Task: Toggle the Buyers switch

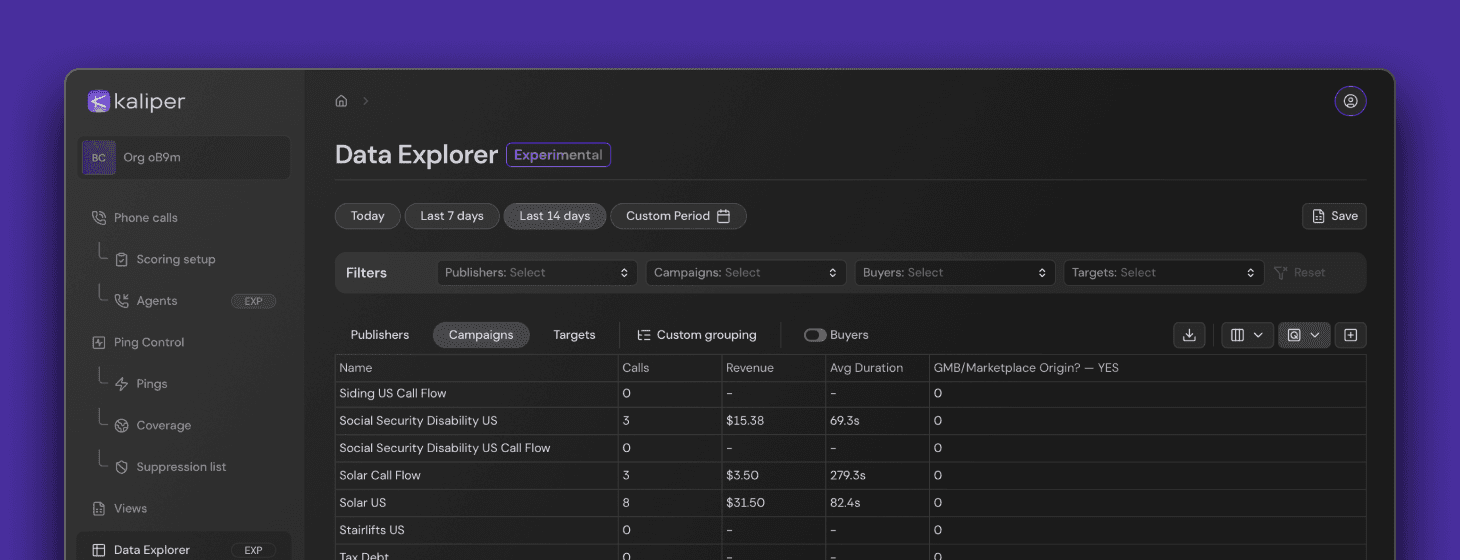Action: [x=815, y=335]
